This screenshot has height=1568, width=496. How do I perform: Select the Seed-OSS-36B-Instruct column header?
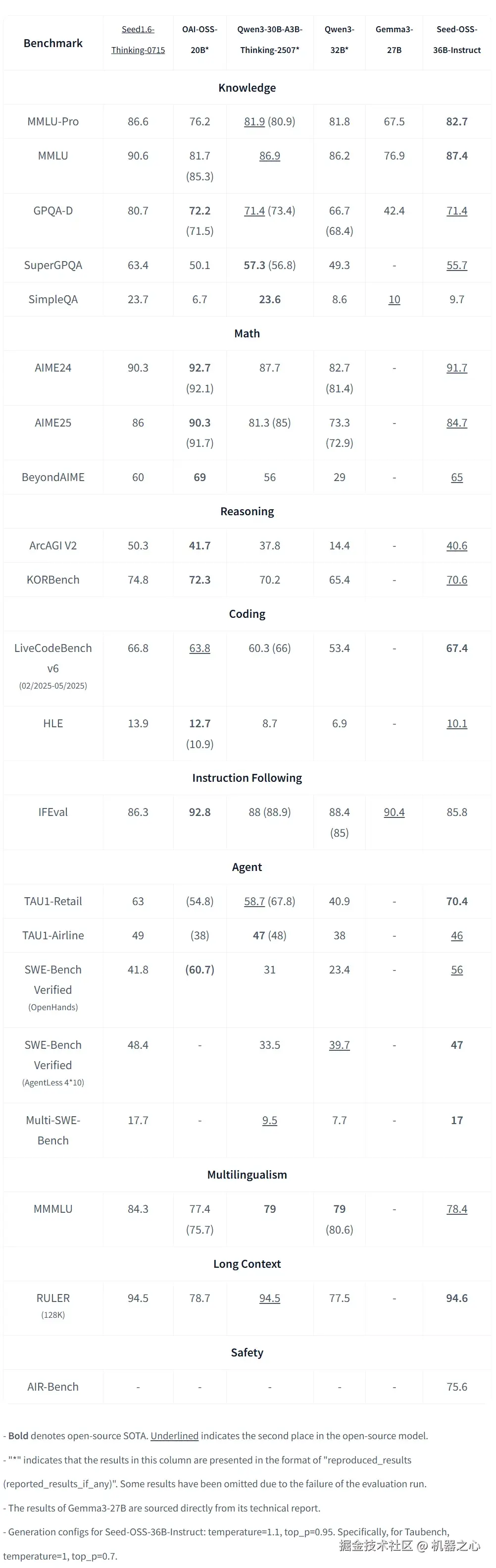click(x=456, y=40)
